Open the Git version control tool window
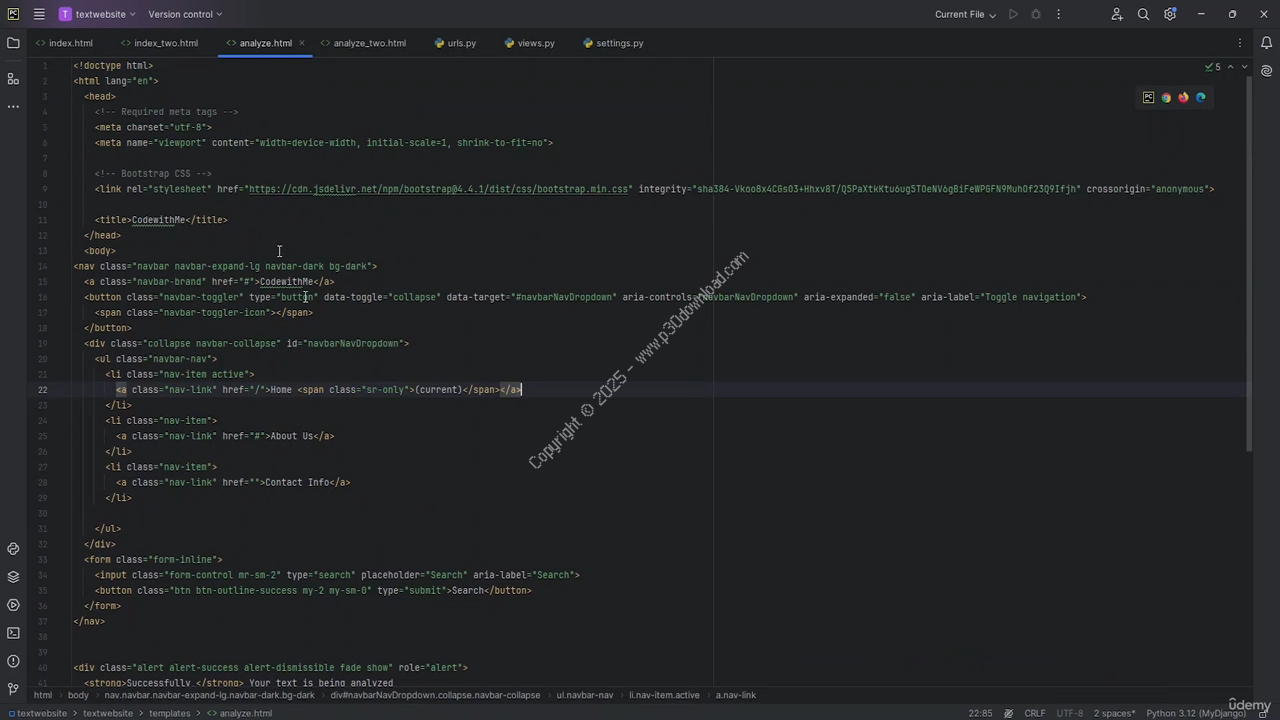This screenshot has width=1280, height=720. [13, 689]
